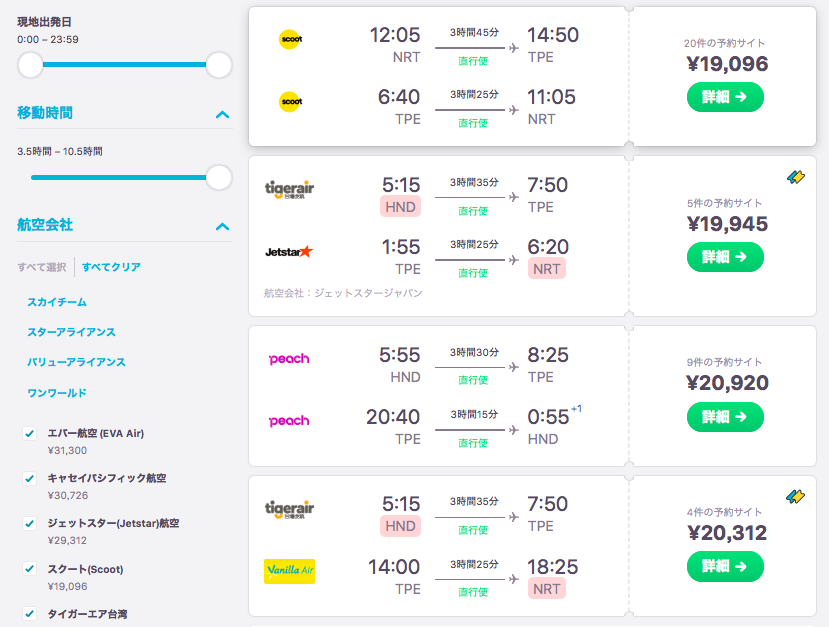The height and width of the screenshot is (627, 829).
Task: Click the Peach logo on the 5:55 flight
Action: click(289, 359)
